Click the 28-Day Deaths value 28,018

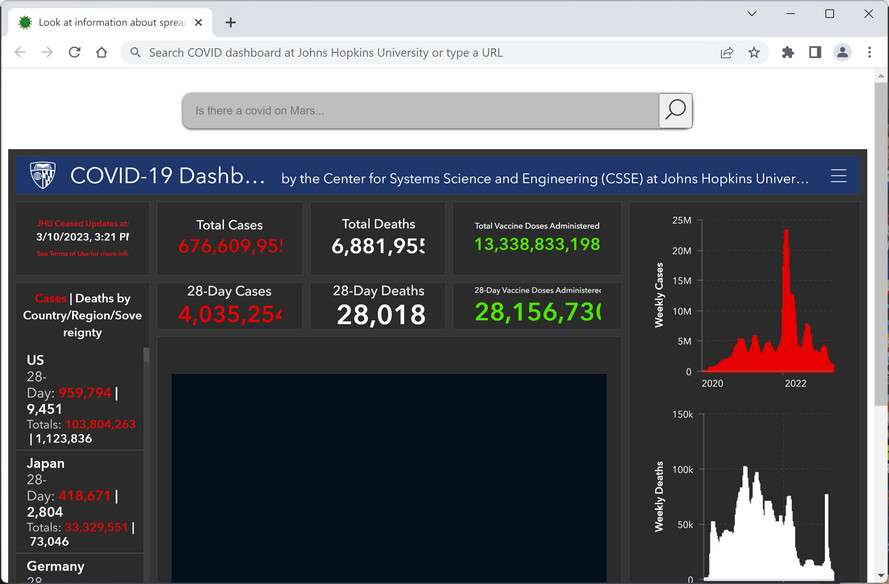(381, 315)
